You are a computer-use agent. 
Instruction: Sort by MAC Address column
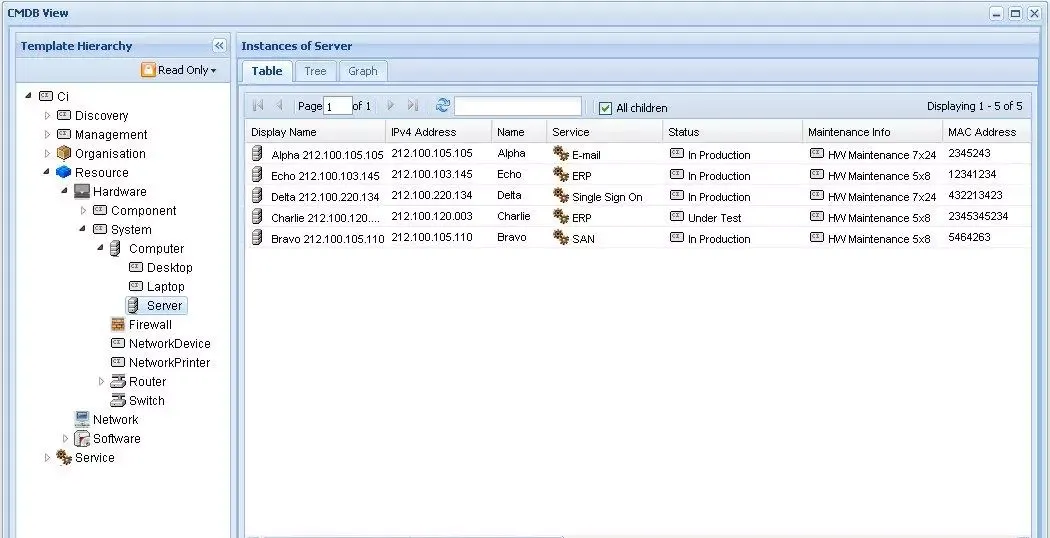986,132
